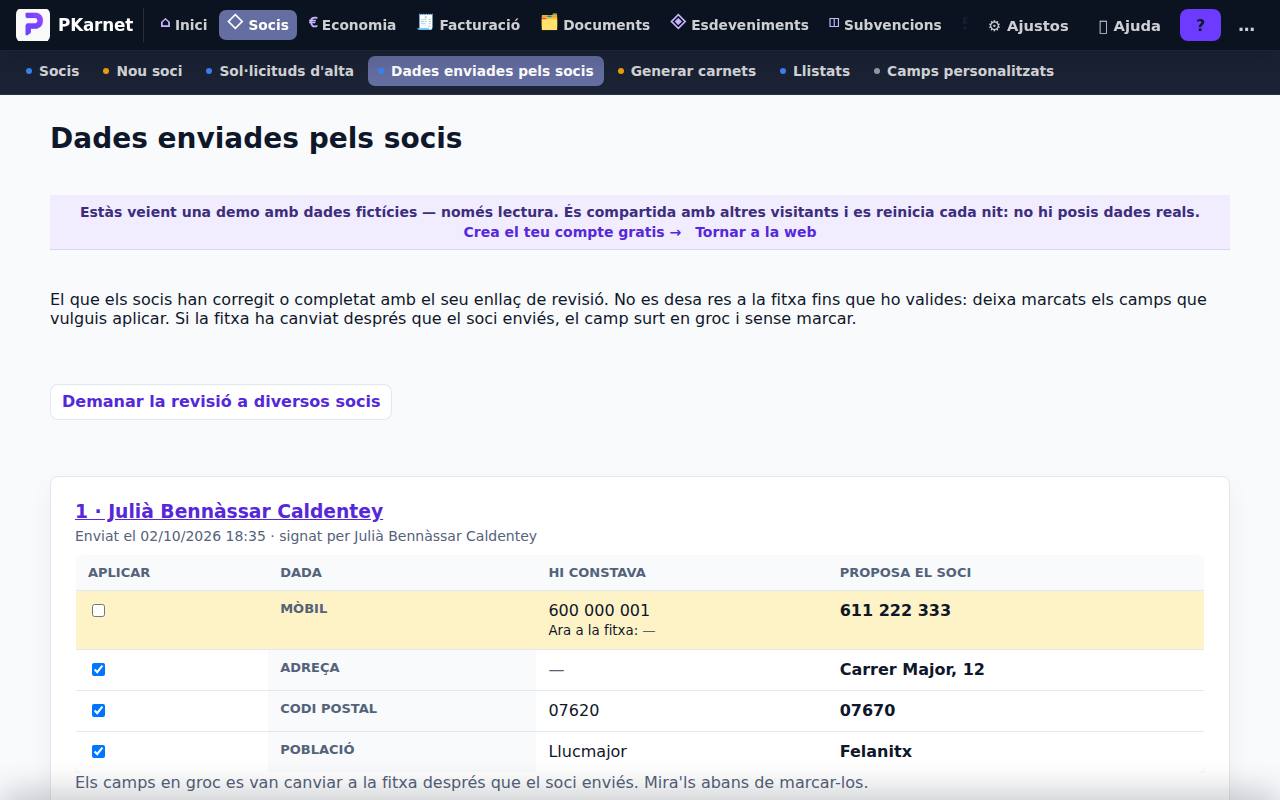Go to the Socis submenu list
Screen dimensions: 1280x800
[52, 71]
